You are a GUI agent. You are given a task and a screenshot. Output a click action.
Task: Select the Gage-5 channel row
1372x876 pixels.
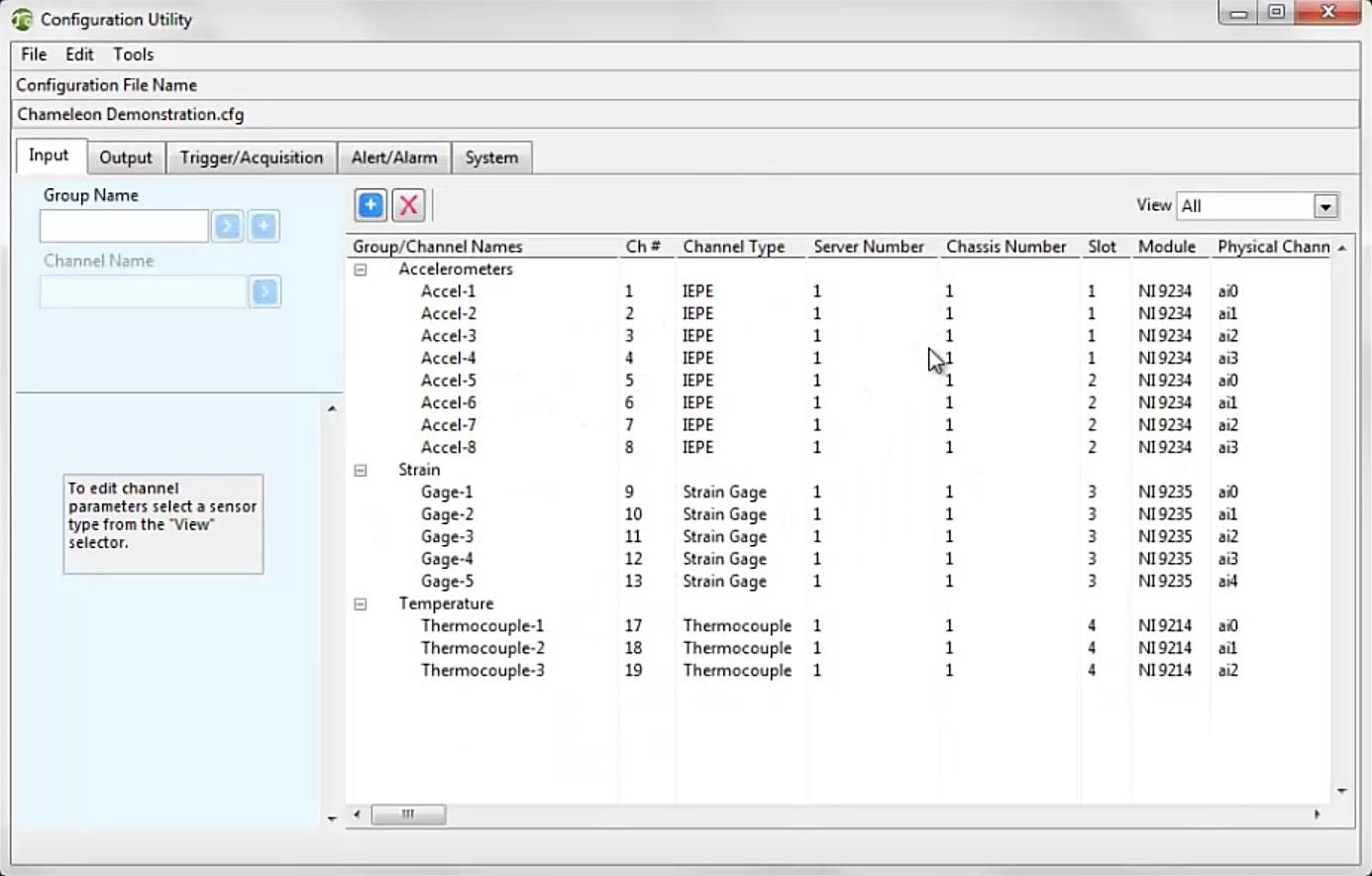[839, 582]
